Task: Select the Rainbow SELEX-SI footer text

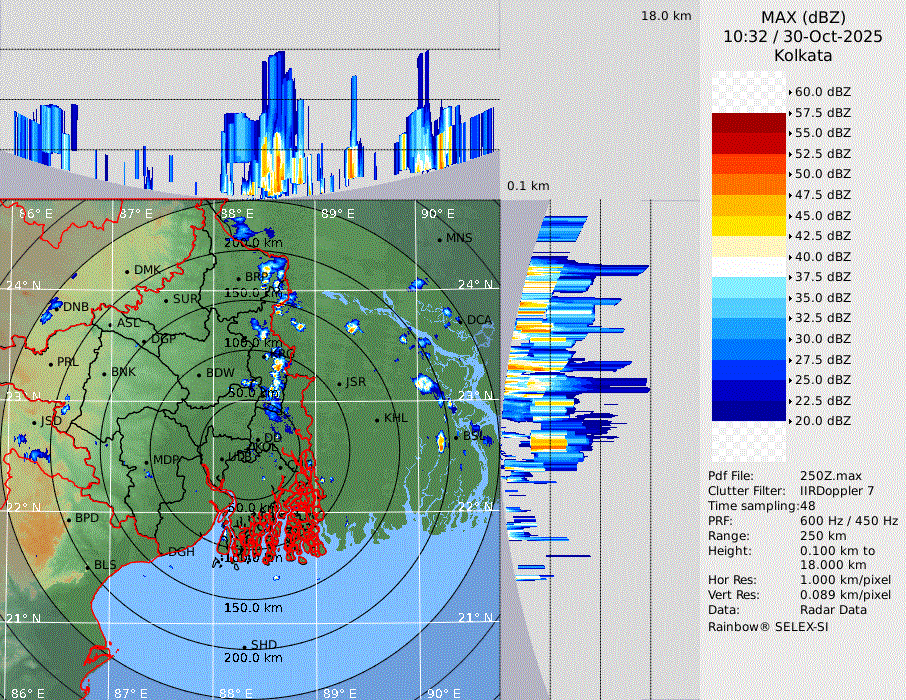Action: tap(768, 626)
